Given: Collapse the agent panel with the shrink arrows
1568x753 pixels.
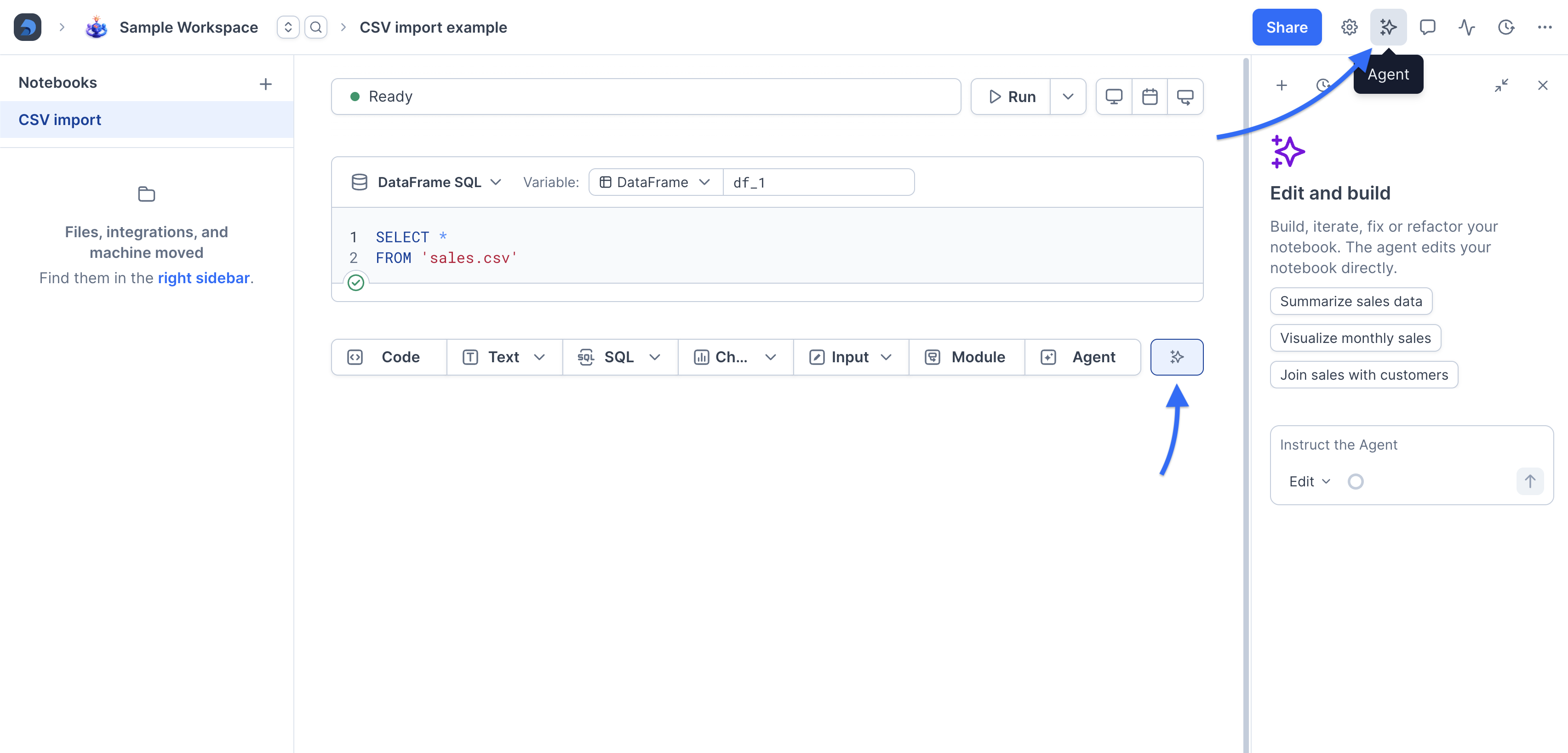Looking at the screenshot, I should click(1502, 85).
